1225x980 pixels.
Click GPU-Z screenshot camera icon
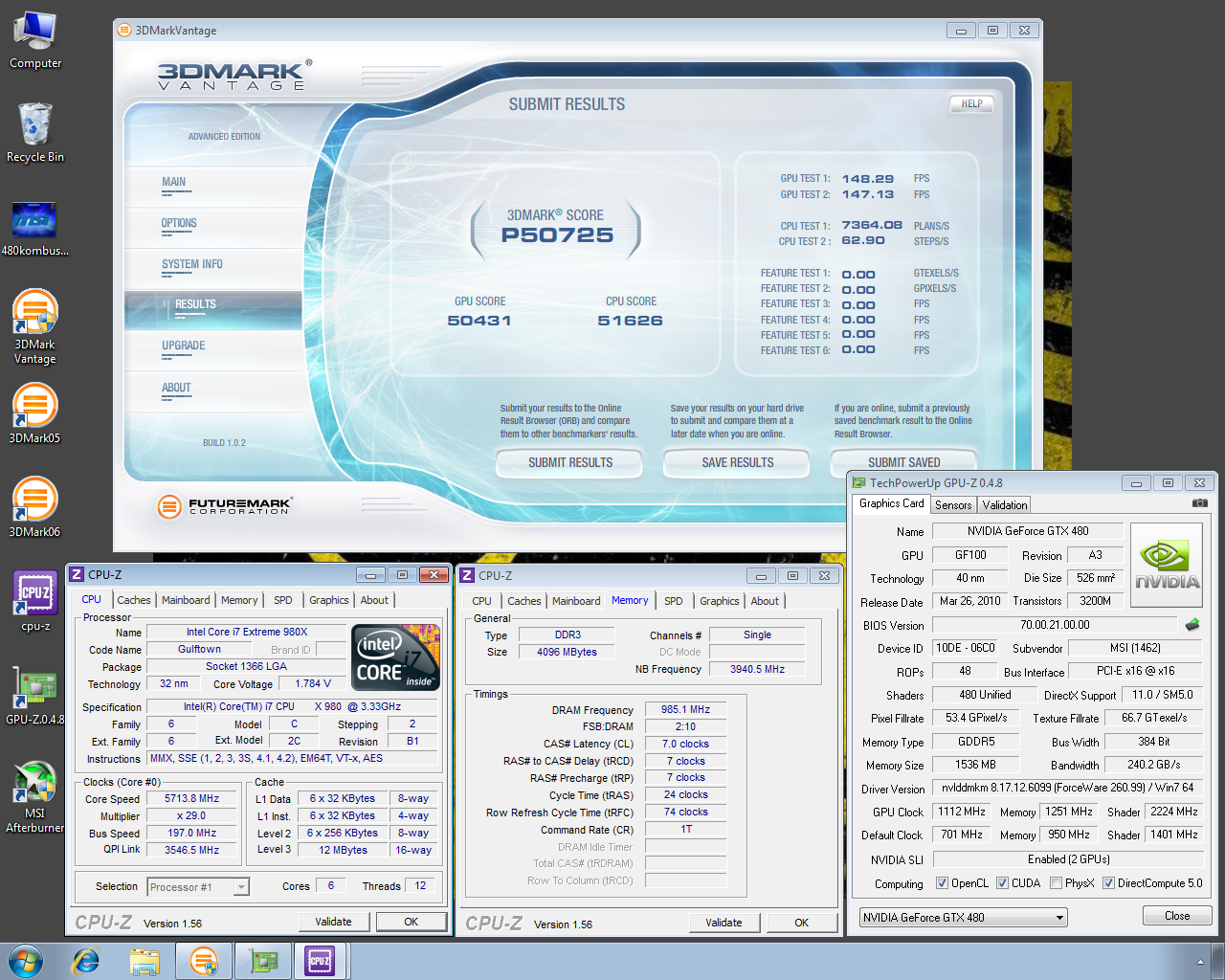click(x=1199, y=503)
